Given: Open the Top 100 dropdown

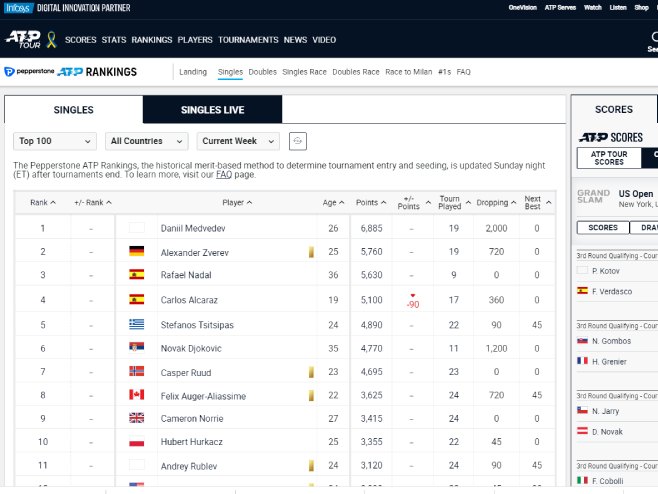Looking at the screenshot, I should tap(55, 141).
